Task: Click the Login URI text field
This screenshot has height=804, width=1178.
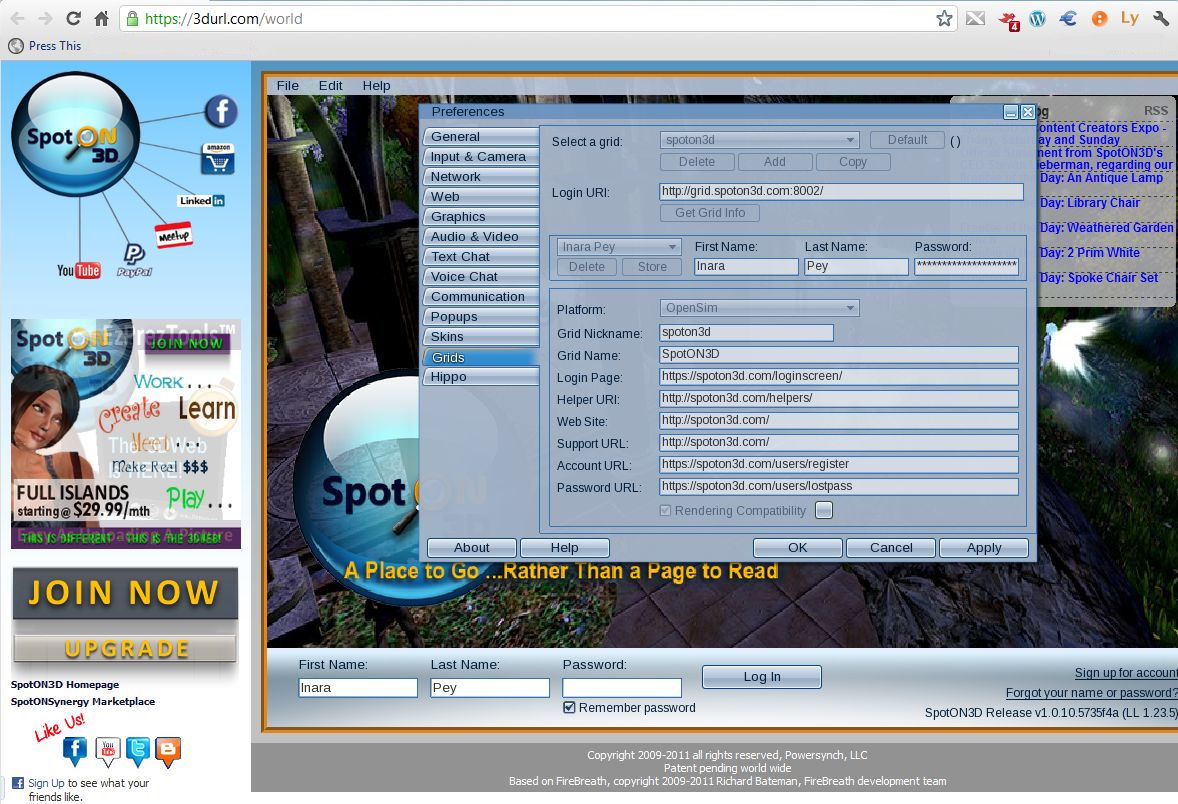Action: (841, 191)
